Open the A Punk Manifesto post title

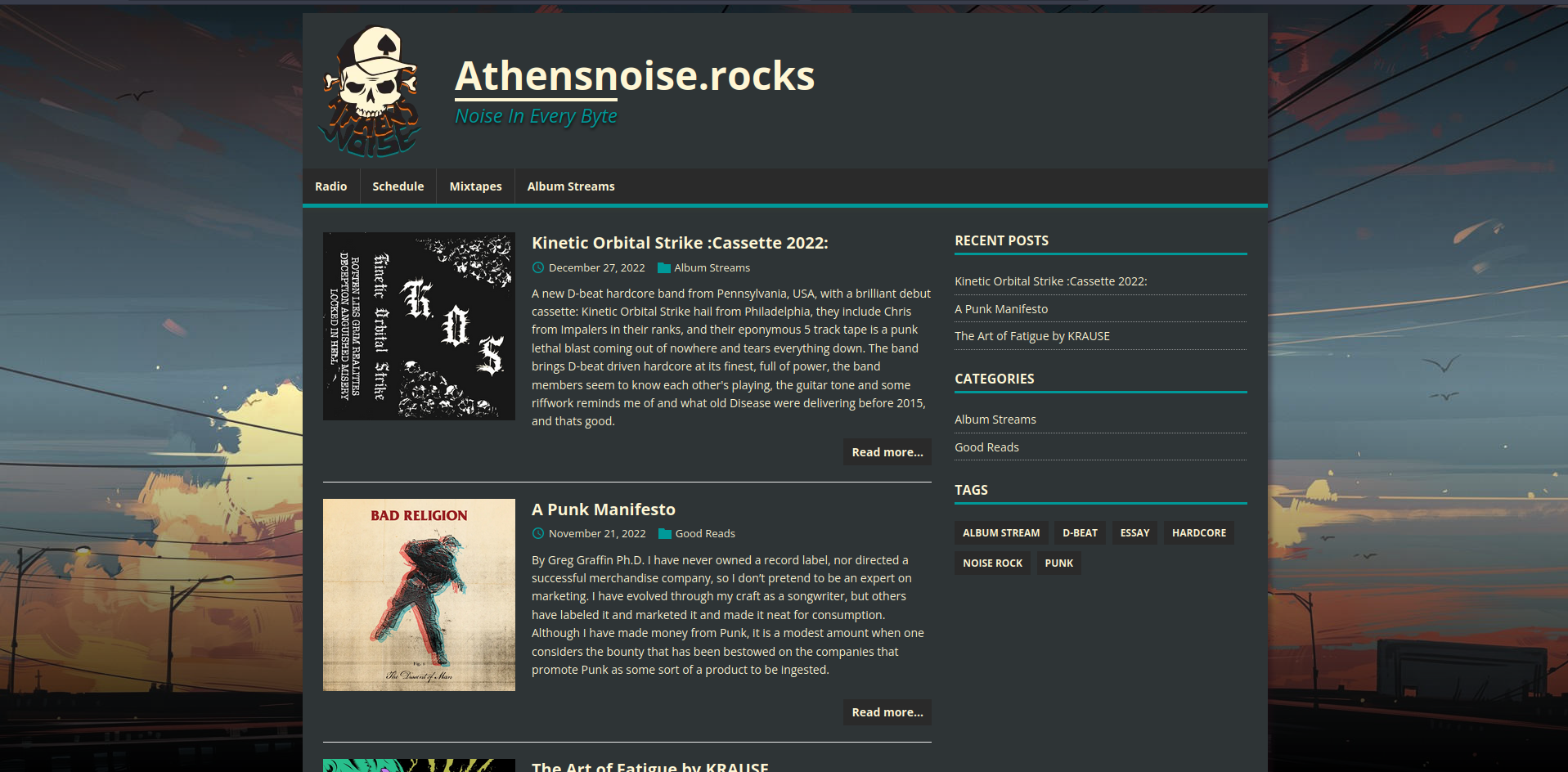pyautogui.click(x=604, y=509)
